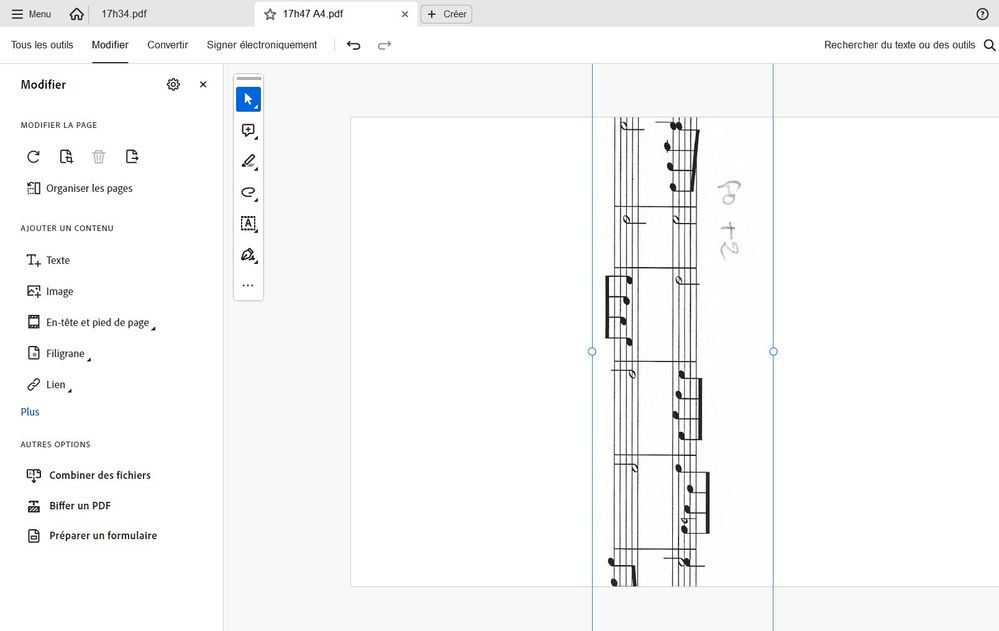This screenshot has height=631, width=999.
Task: Click the extract page icon
Action: 132,157
